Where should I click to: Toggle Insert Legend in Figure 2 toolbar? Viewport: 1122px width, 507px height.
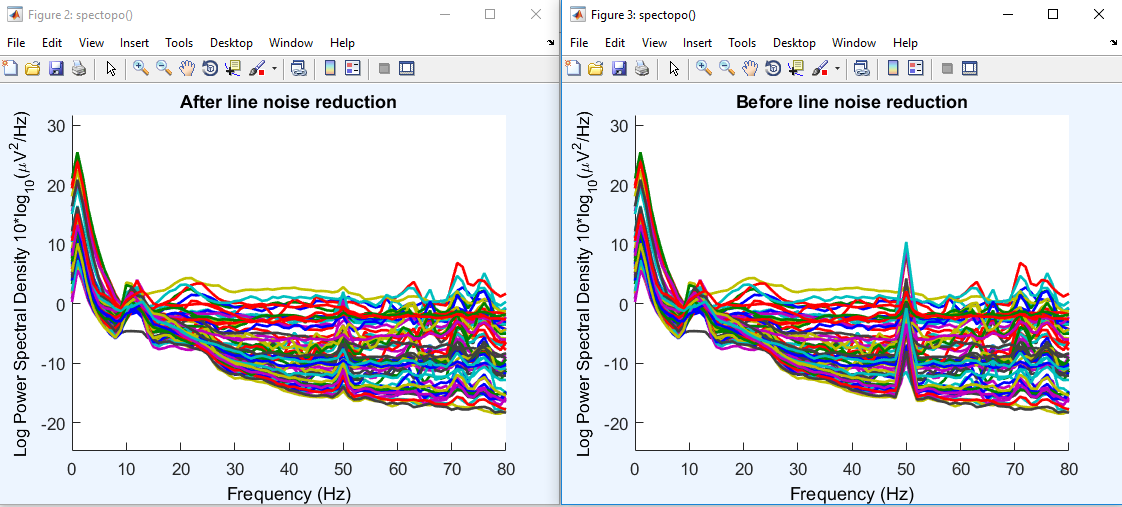[x=352, y=68]
